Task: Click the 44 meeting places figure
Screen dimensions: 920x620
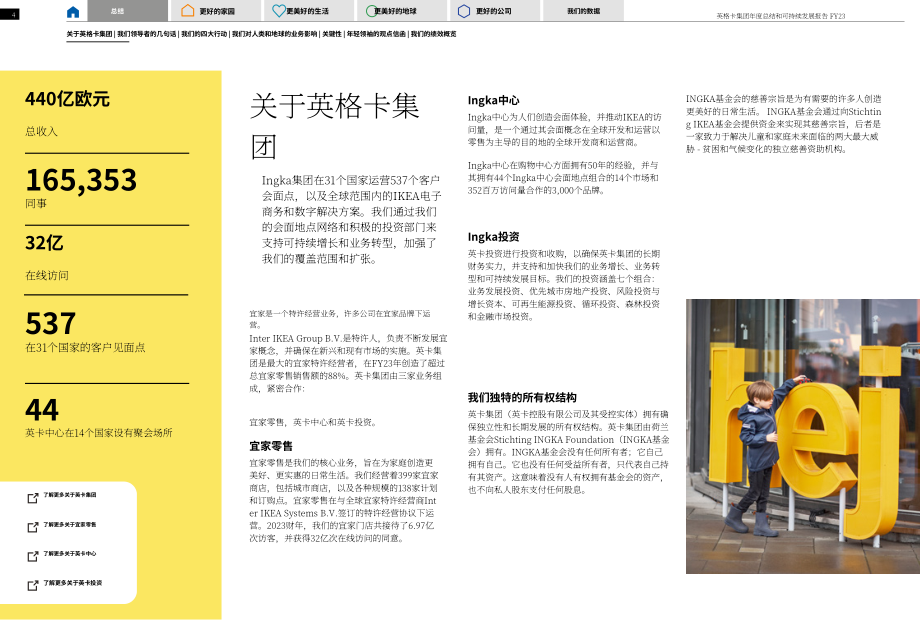Action: (42, 409)
